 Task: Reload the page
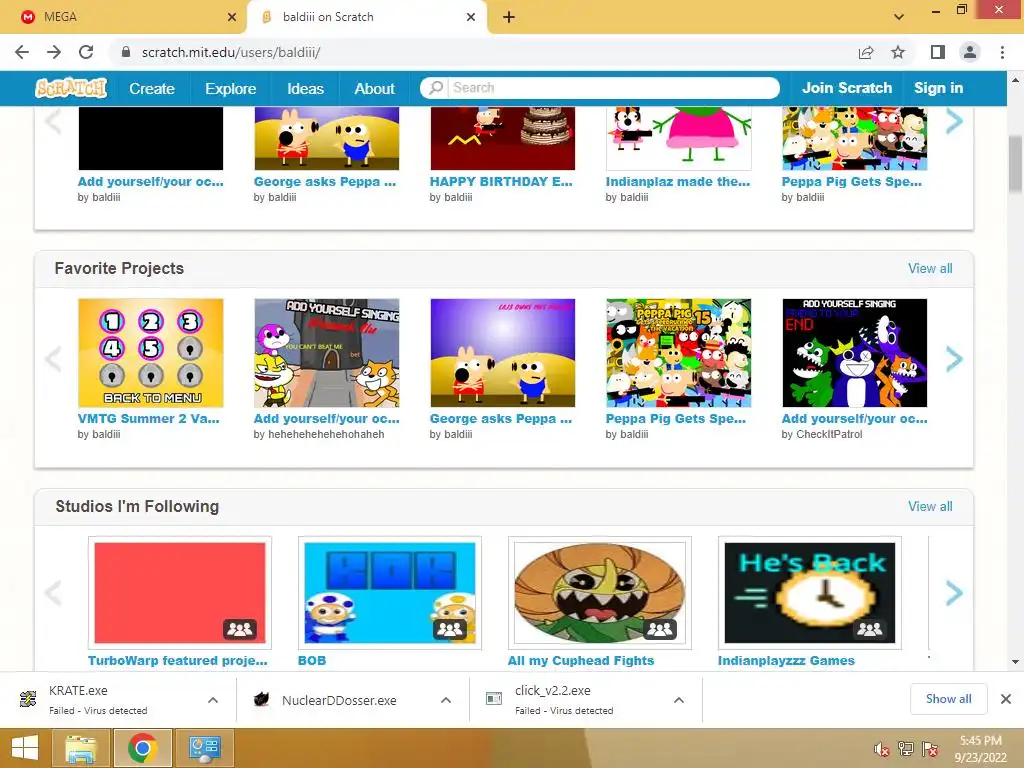[x=86, y=52]
